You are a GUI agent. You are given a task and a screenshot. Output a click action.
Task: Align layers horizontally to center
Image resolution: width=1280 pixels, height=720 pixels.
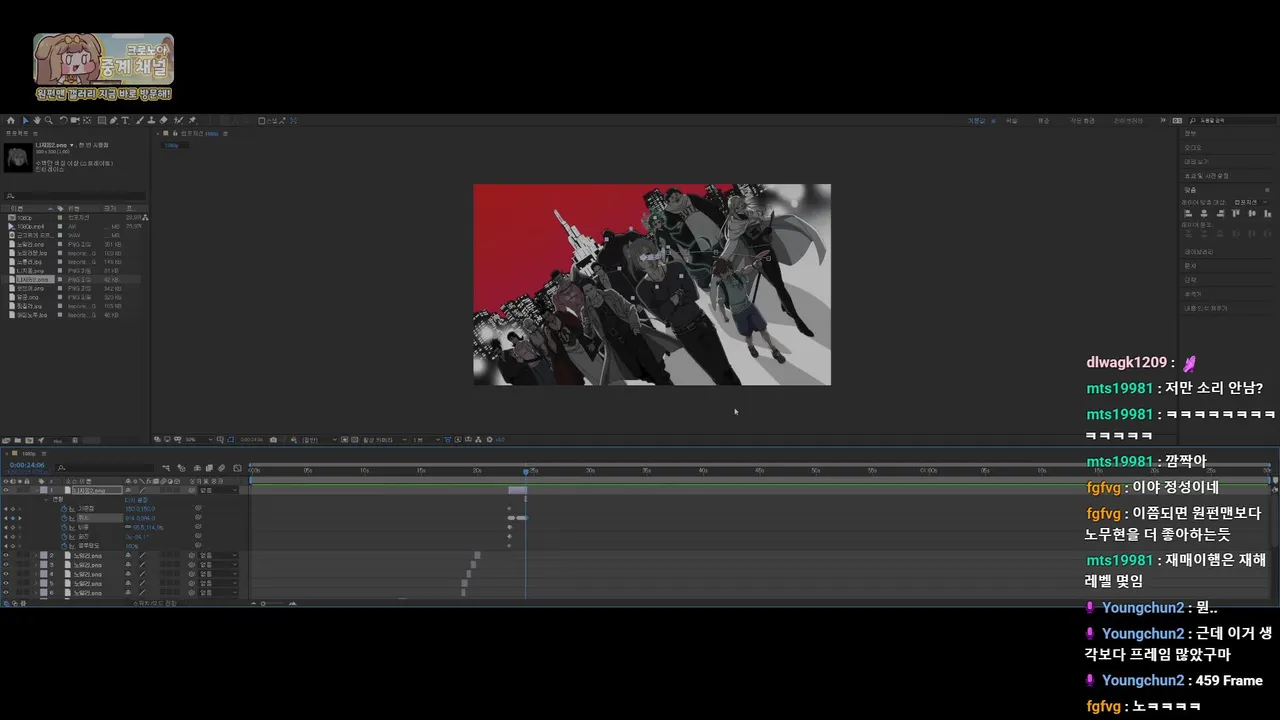tap(1204, 213)
